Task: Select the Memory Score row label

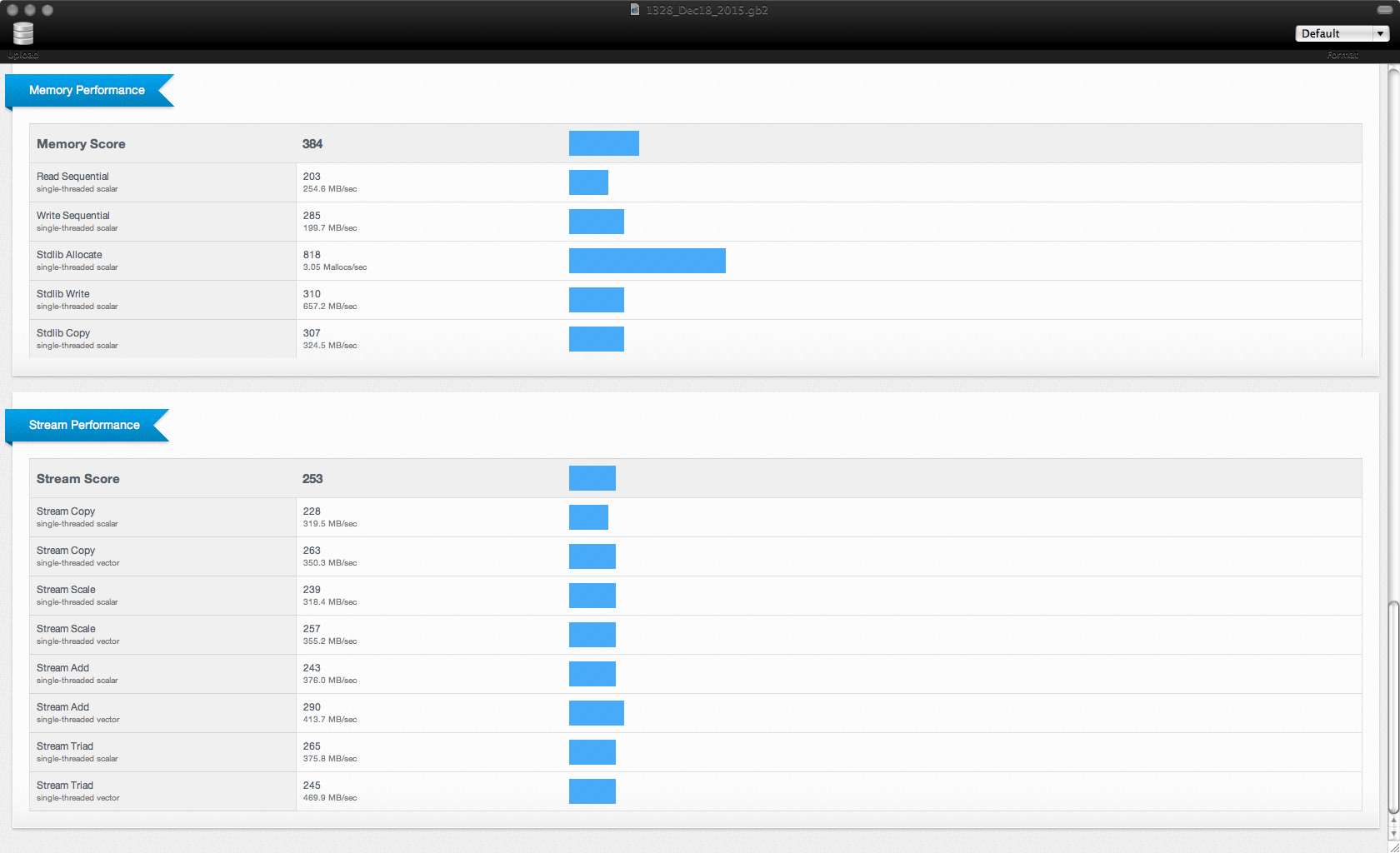Action: [x=81, y=144]
